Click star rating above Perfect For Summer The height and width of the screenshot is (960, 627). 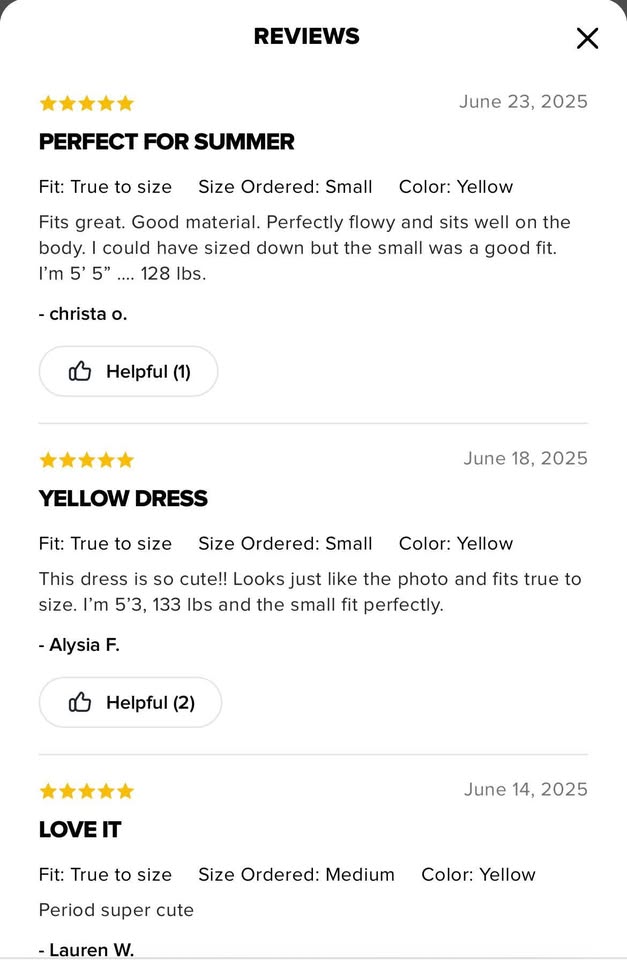[x=86, y=103]
